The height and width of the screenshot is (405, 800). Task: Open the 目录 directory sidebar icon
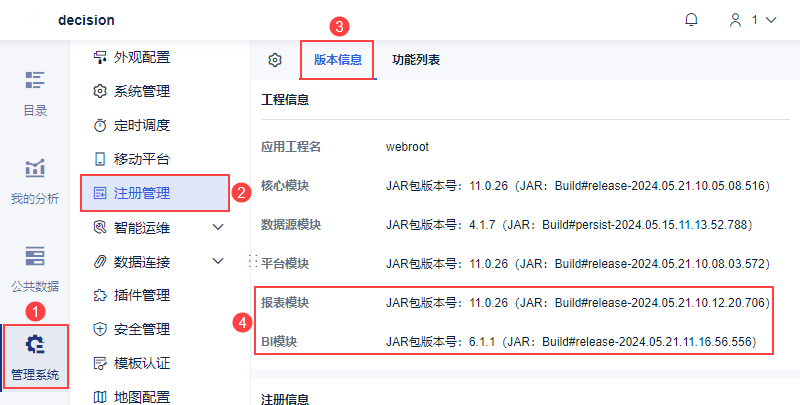tap(35, 80)
